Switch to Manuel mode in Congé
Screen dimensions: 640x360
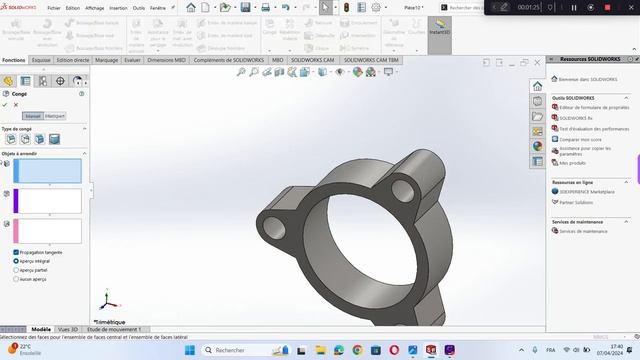33,116
